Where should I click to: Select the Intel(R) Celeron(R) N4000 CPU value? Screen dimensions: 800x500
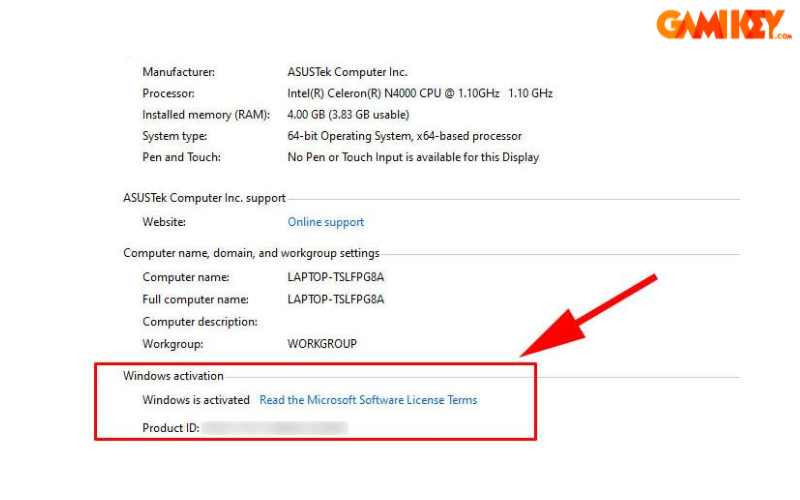click(420, 94)
